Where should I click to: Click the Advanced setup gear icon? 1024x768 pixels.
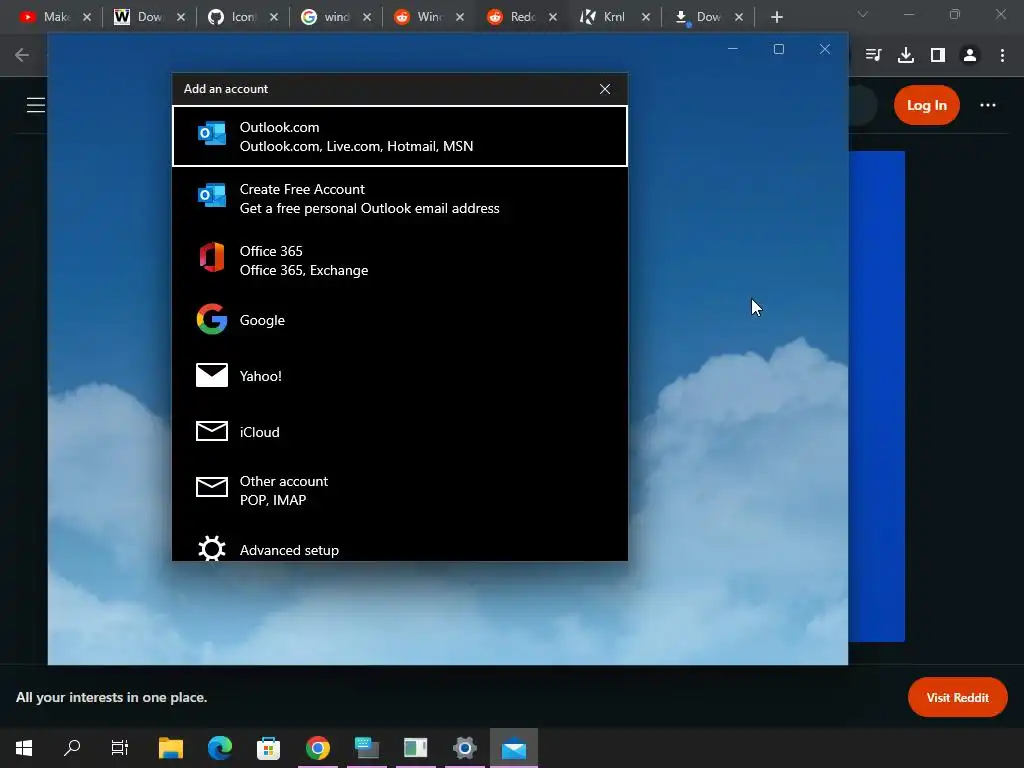(212, 549)
